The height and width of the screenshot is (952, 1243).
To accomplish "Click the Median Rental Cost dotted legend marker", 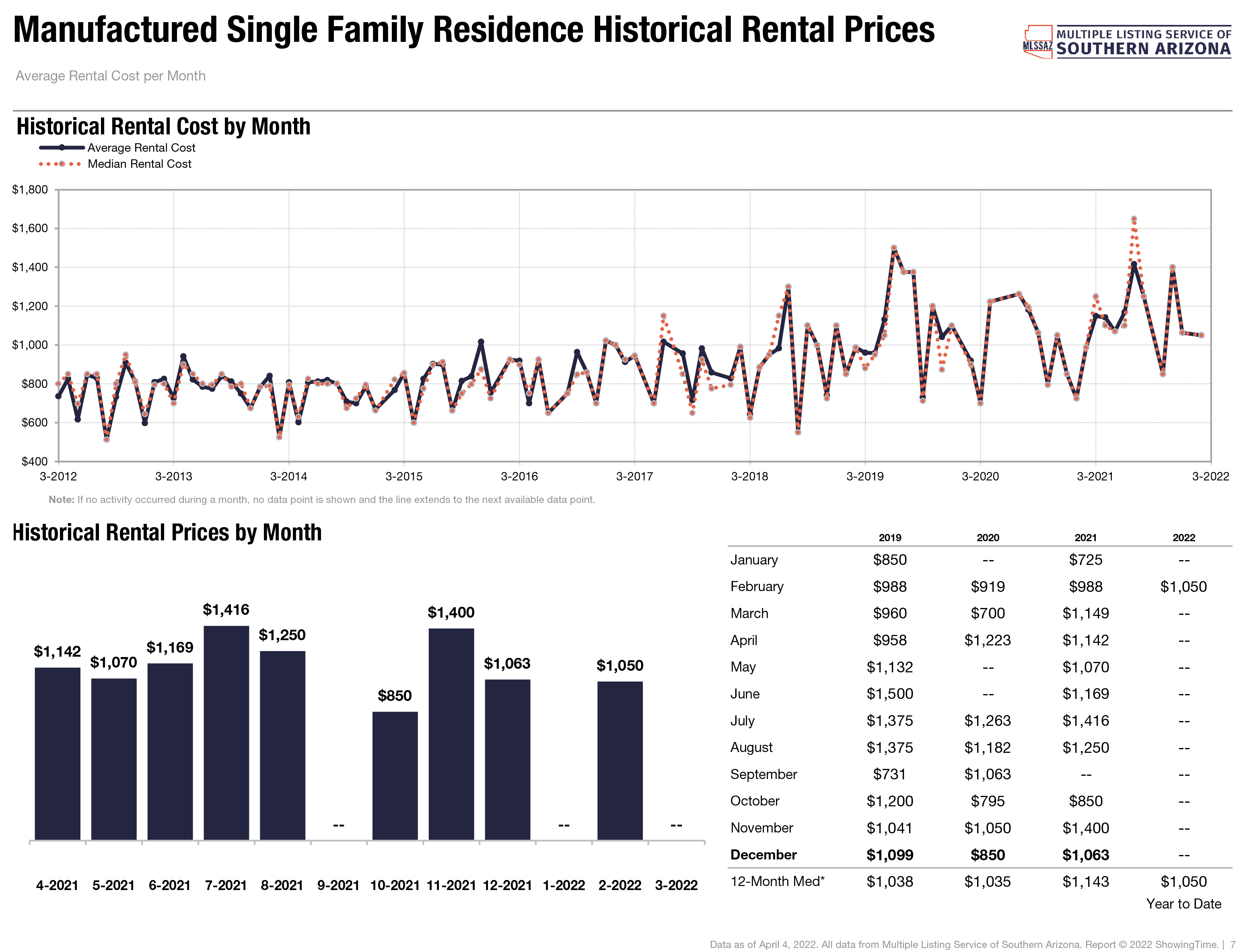I will (x=61, y=164).
